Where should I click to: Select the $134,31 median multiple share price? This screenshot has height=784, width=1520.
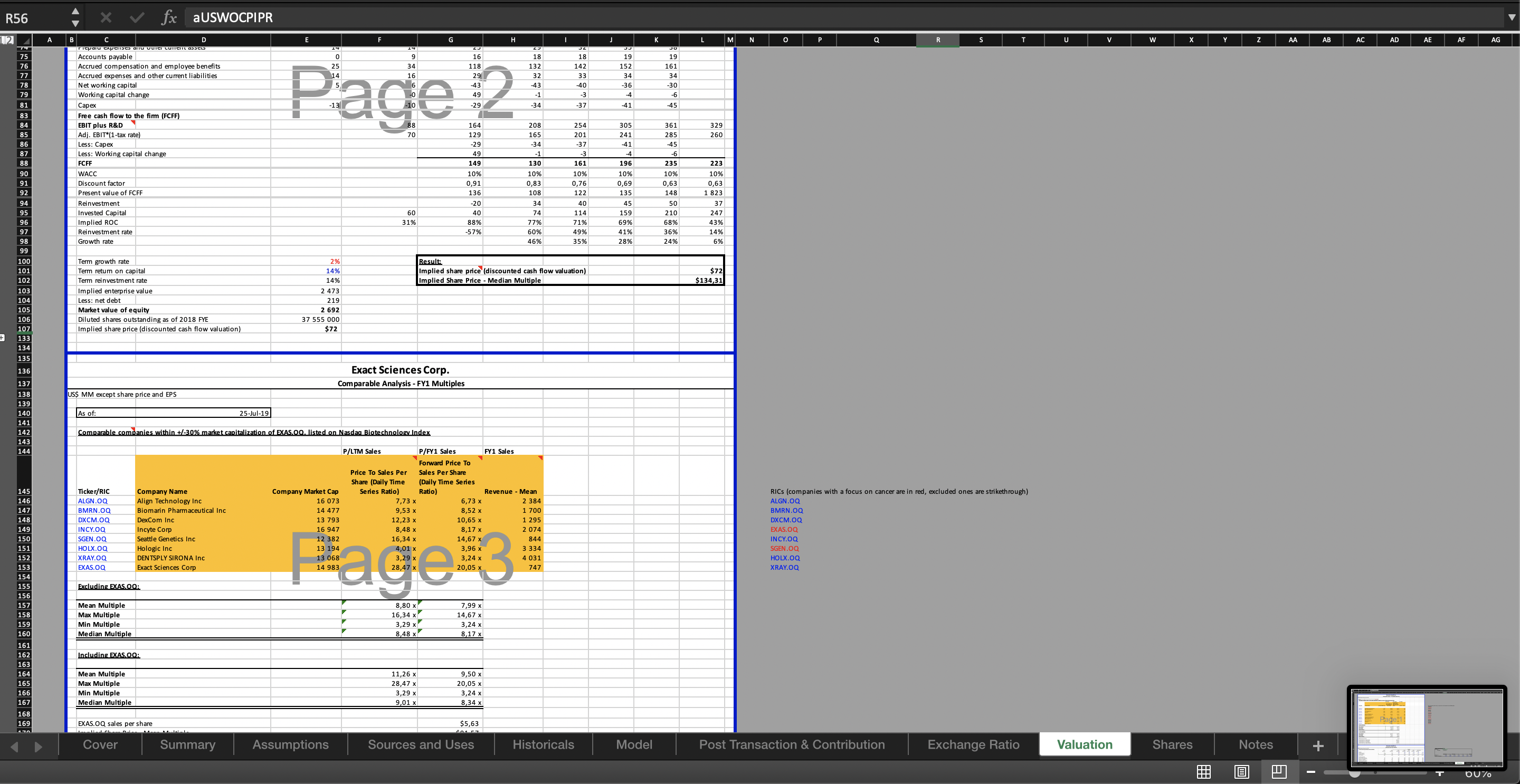point(702,280)
